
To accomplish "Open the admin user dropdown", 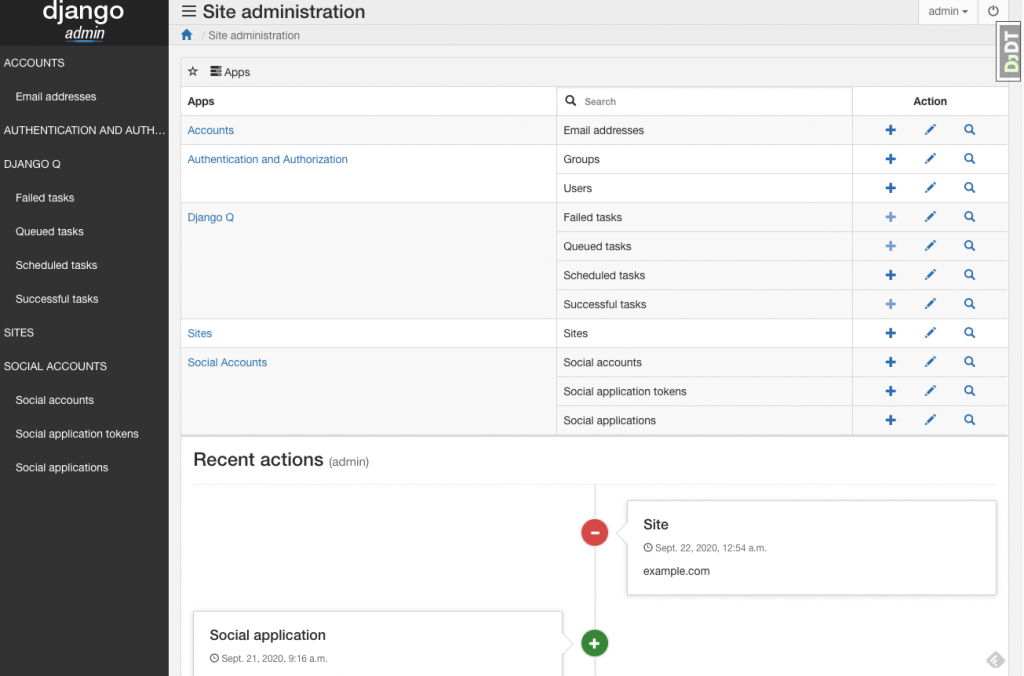I will (948, 11).
